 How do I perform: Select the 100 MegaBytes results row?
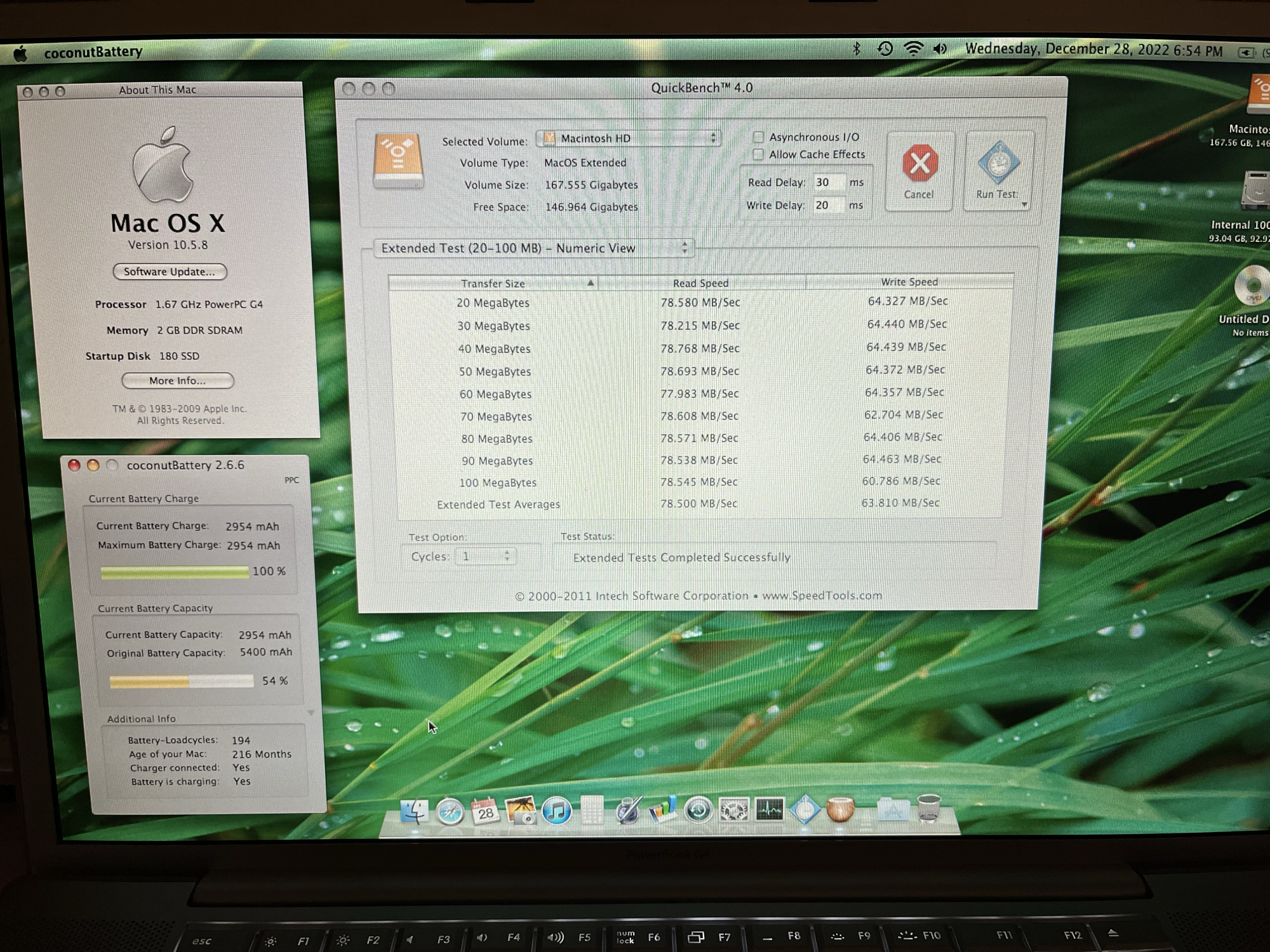click(698, 482)
